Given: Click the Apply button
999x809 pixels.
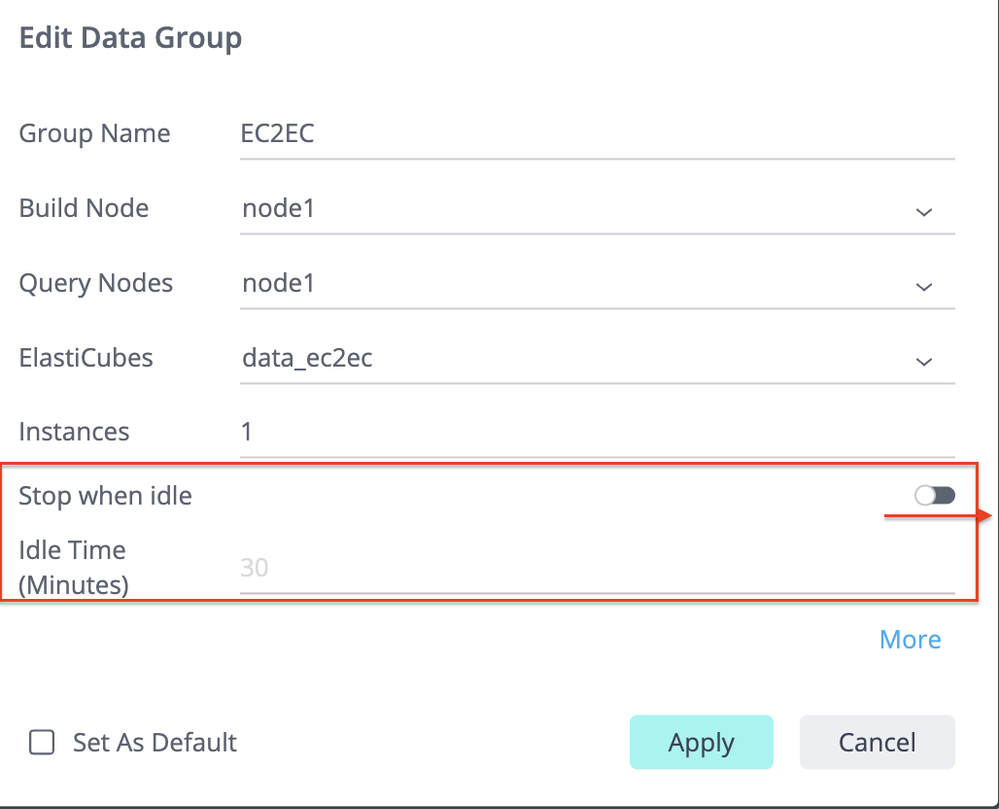Looking at the screenshot, I should (x=701, y=742).
